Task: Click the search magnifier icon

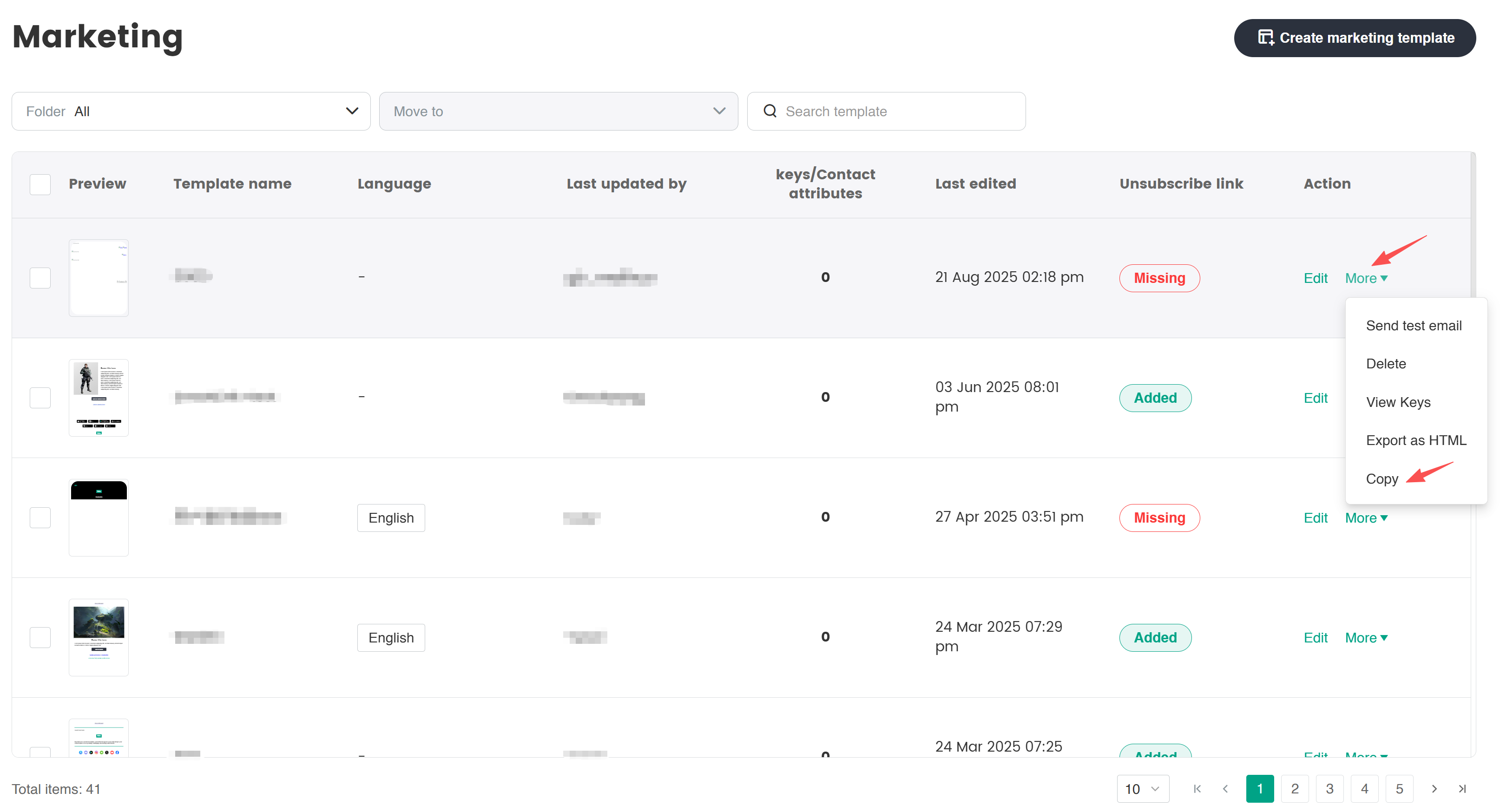Action: click(770, 111)
